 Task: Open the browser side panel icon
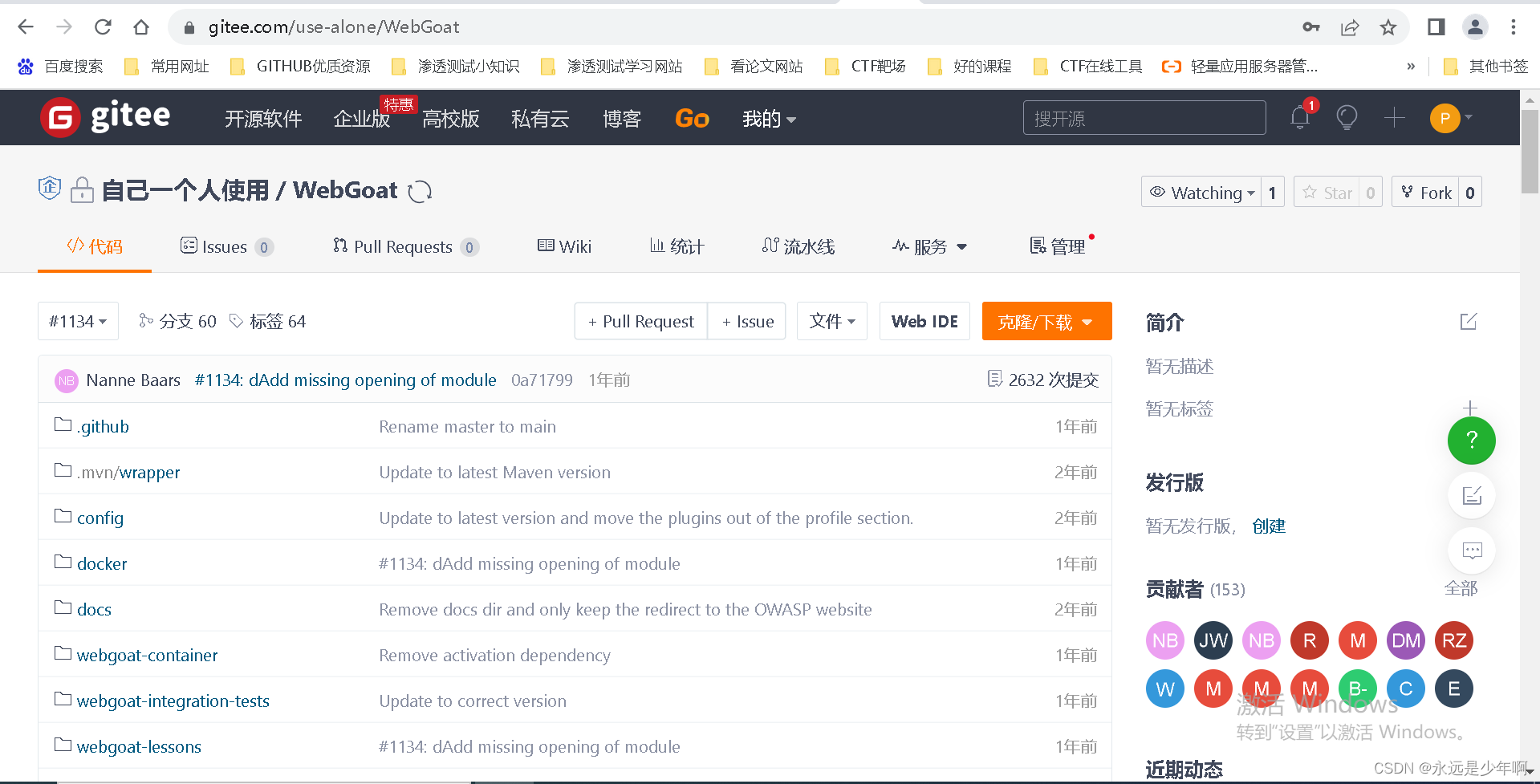pyautogui.click(x=1436, y=27)
